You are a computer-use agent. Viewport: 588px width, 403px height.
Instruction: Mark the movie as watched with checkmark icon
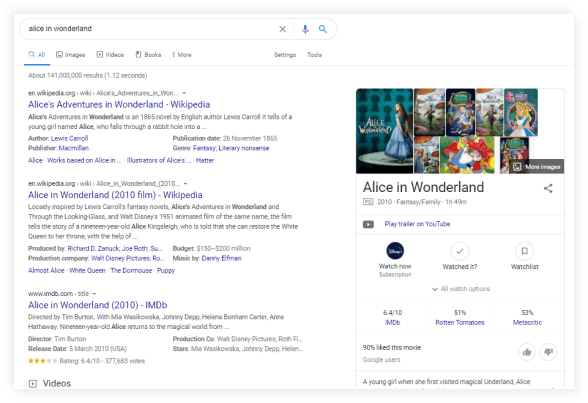pyautogui.click(x=460, y=251)
